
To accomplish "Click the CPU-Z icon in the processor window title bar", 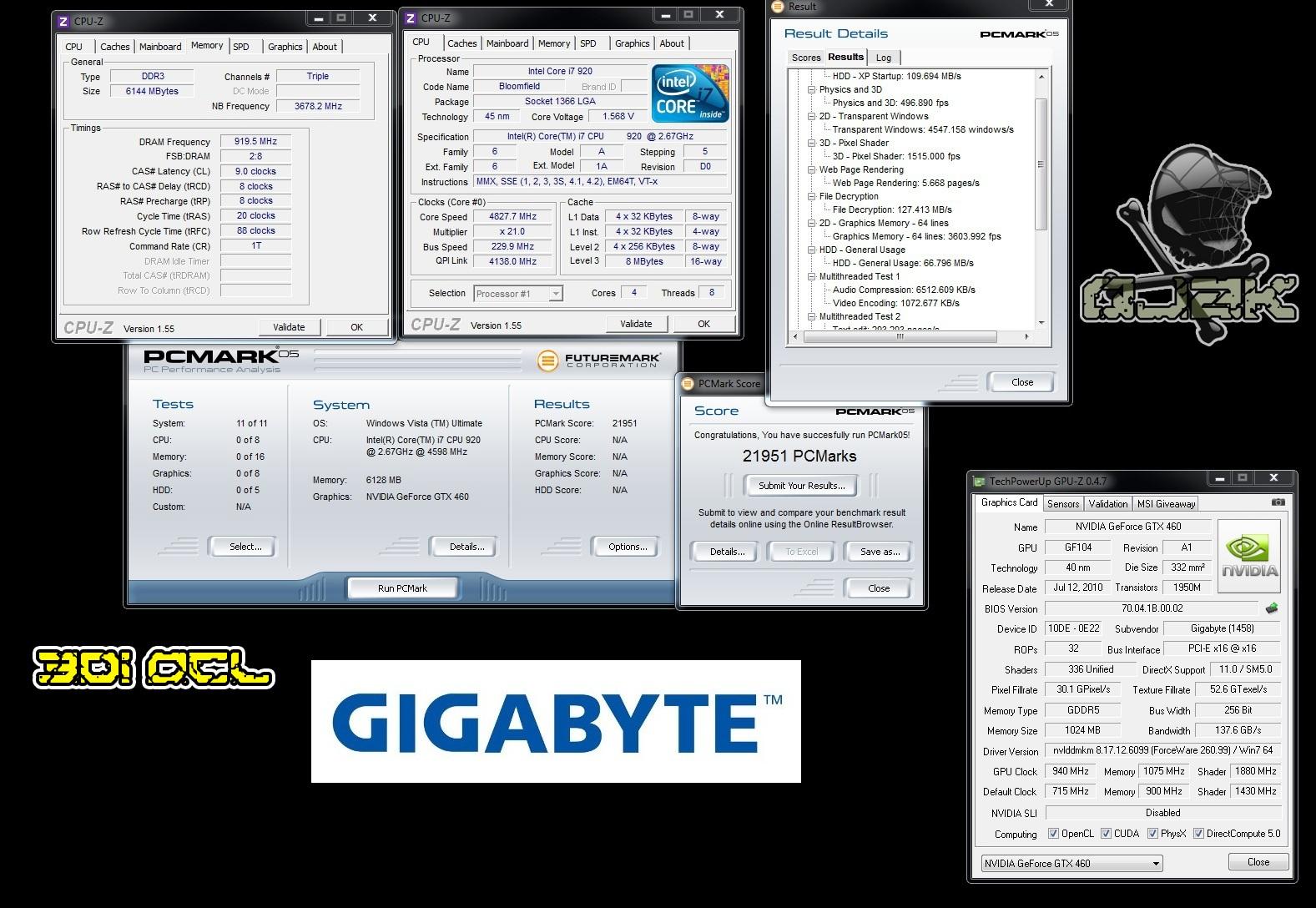I will pos(411,18).
